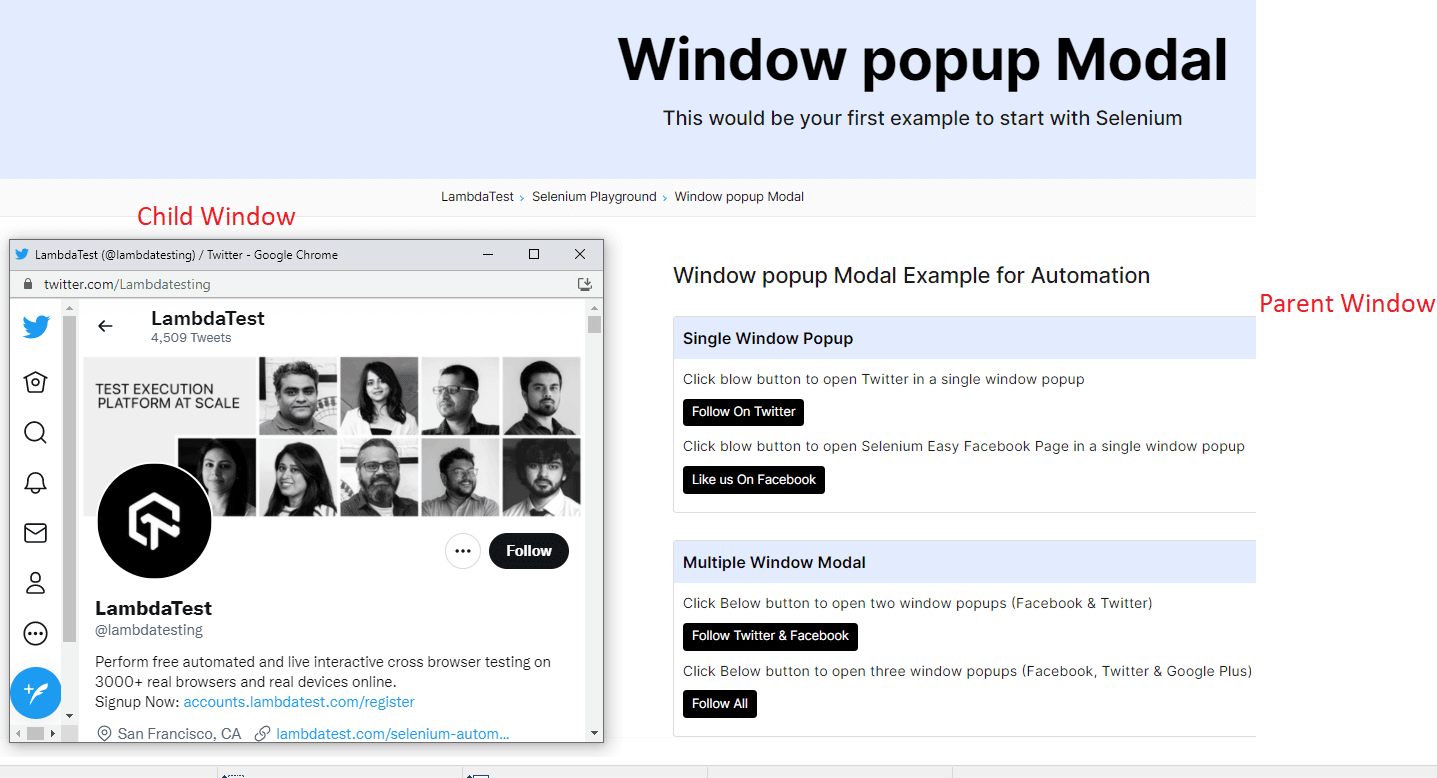Viewport: 1437px width, 778px height.
Task: Click the link icon beside the profile URL
Action: click(x=262, y=733)
